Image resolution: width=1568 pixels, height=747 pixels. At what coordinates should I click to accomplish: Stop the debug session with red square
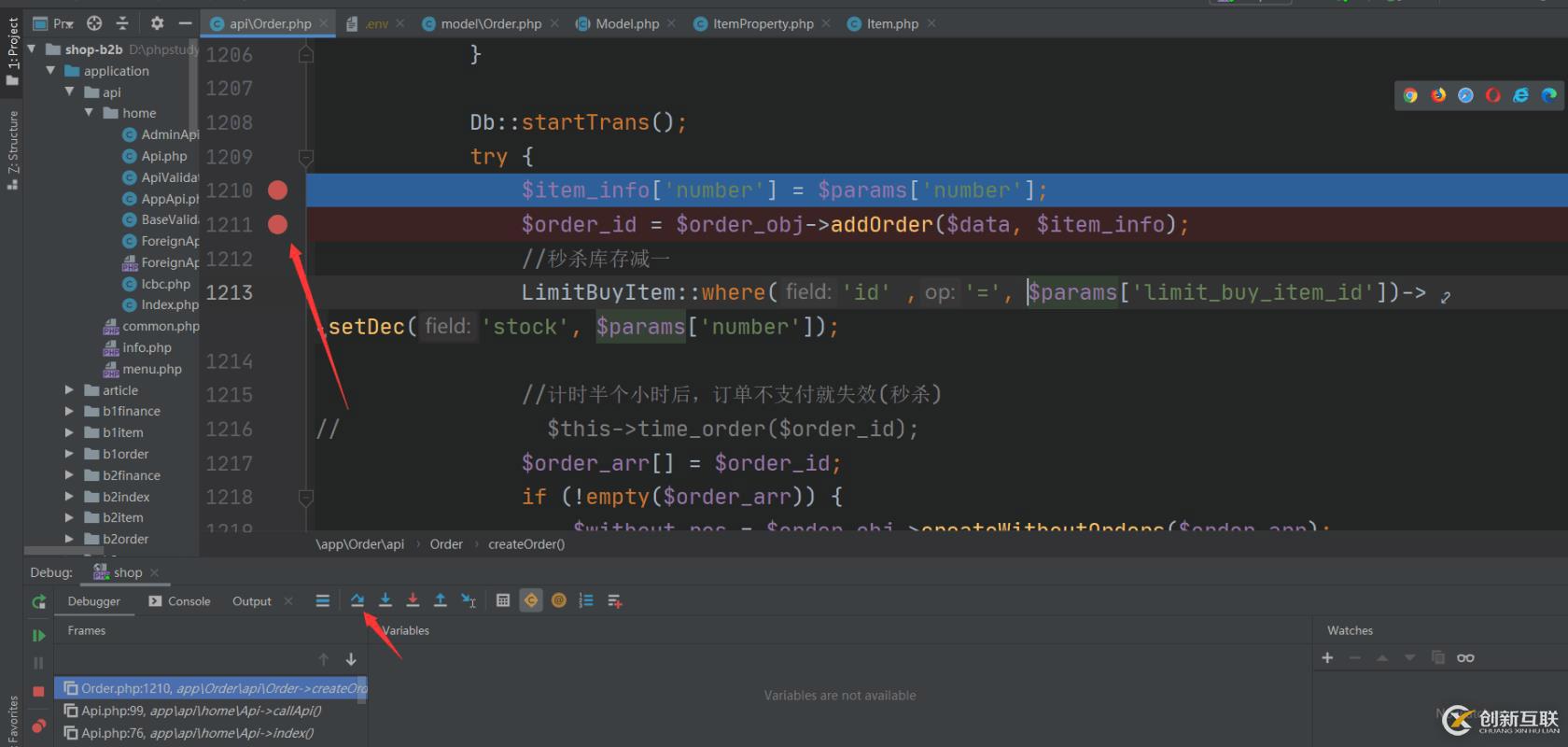(38, 692)
